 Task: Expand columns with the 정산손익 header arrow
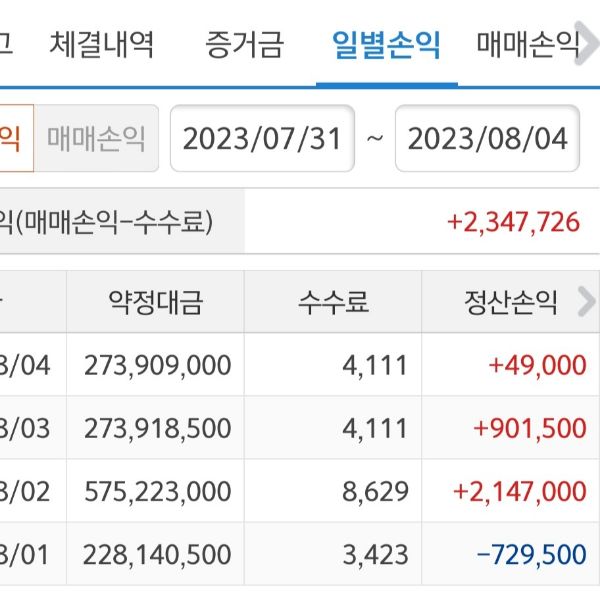point(587,302)
